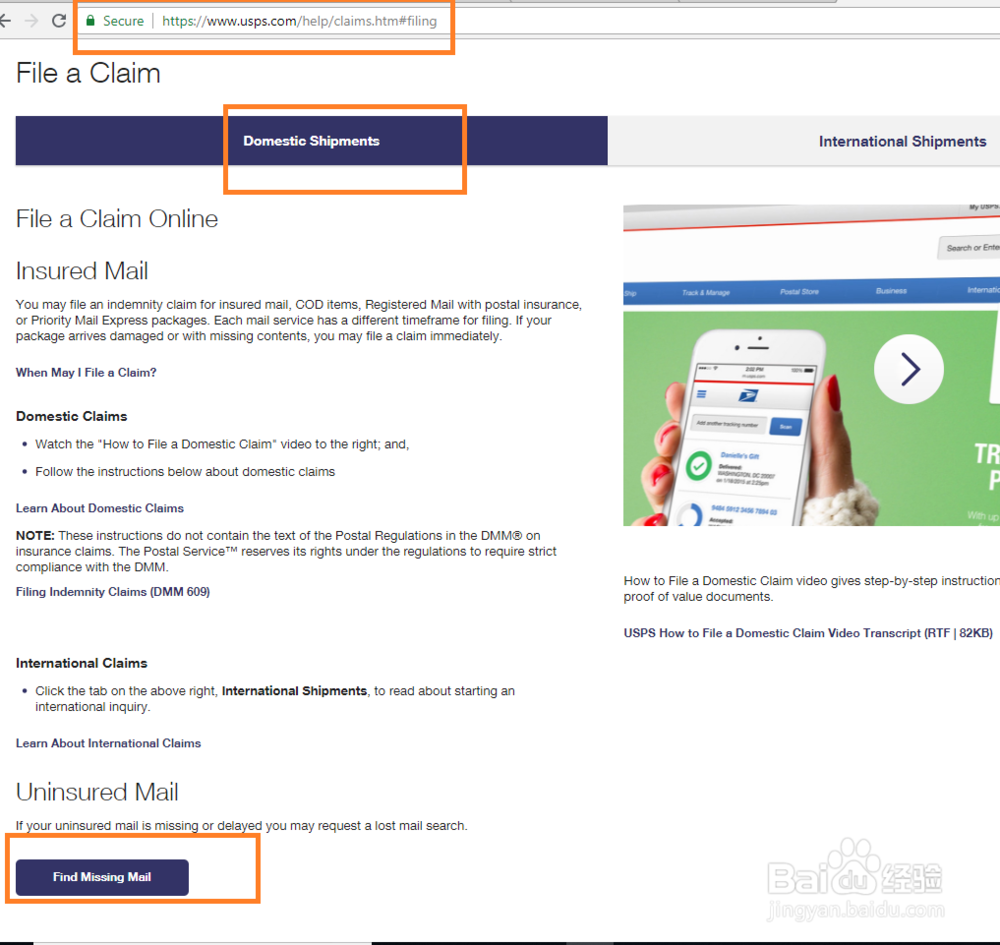
Task: Click the Insured Mail heading
Action: (82, 271)
